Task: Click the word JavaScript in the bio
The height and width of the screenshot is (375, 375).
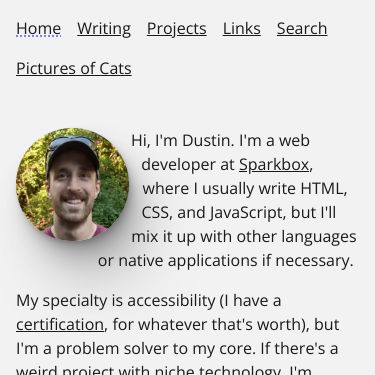Action: (246, 213)
